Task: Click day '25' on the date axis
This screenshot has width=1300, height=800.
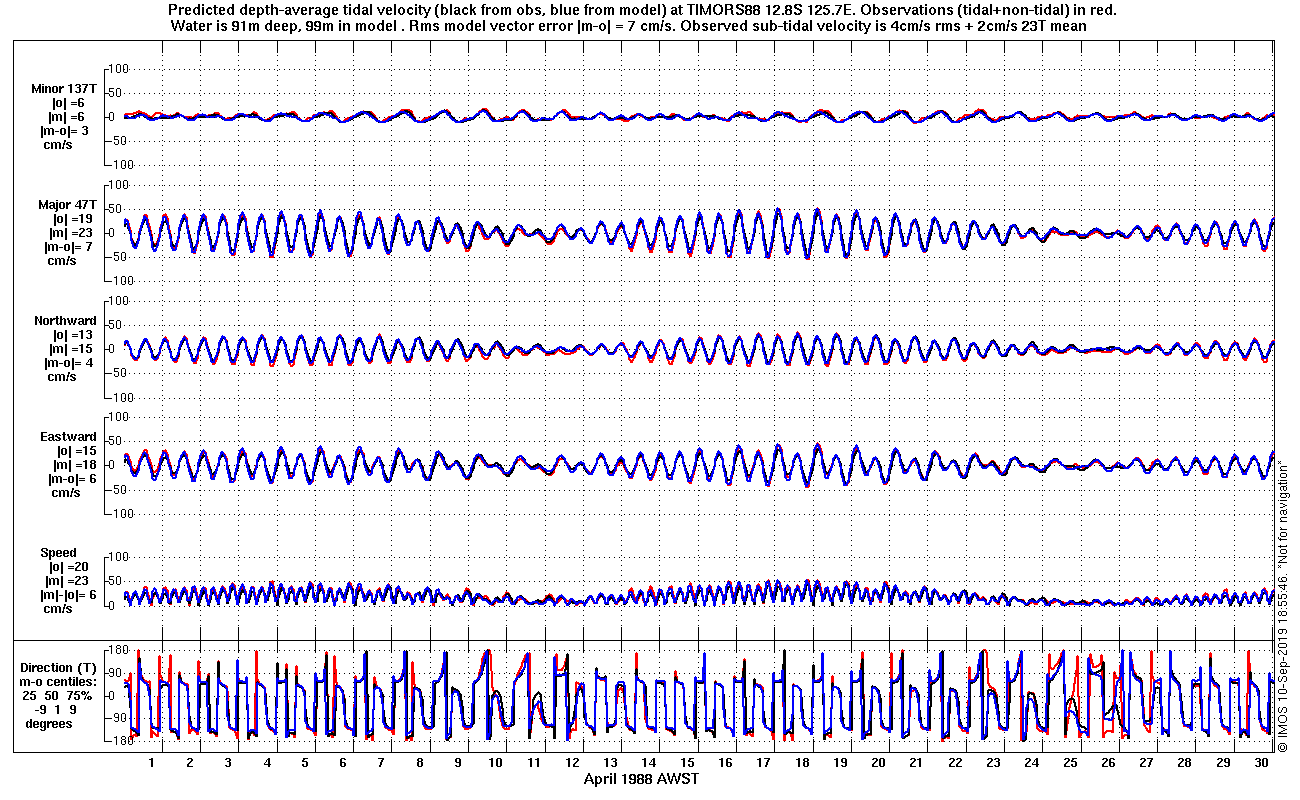Action: pos(1070,763)
